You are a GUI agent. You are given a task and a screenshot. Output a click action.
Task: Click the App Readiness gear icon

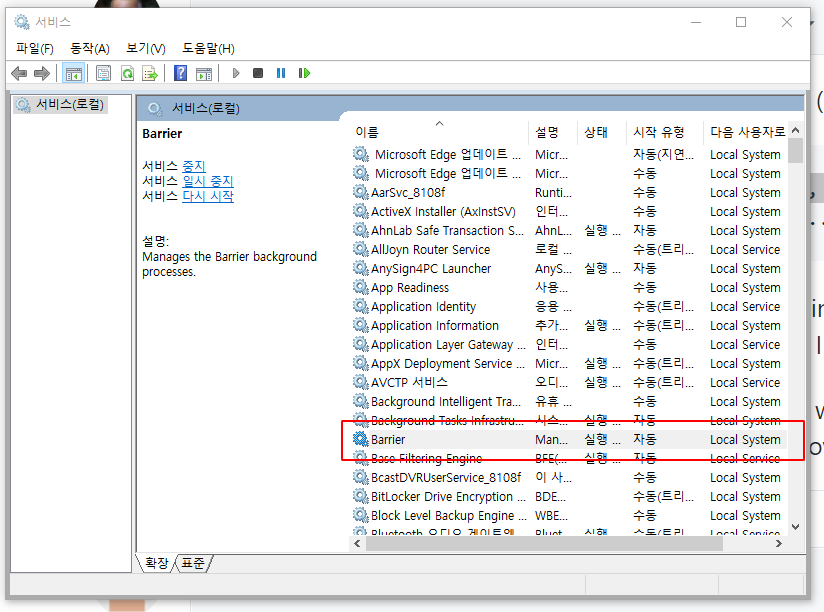click(x=360, y=287)
